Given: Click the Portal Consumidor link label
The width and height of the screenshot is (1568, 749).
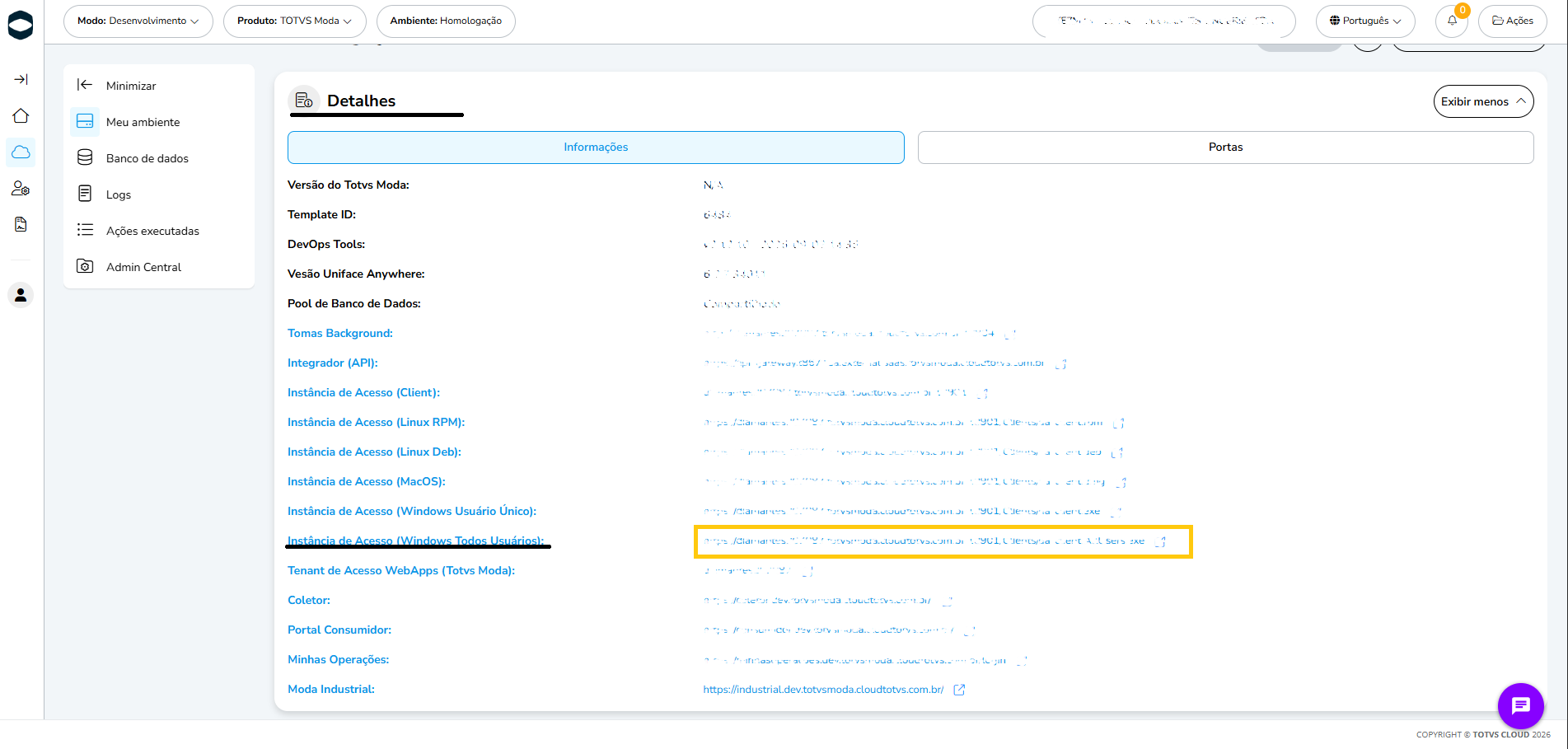Looking at the screenshot, I should click(339, 630).
